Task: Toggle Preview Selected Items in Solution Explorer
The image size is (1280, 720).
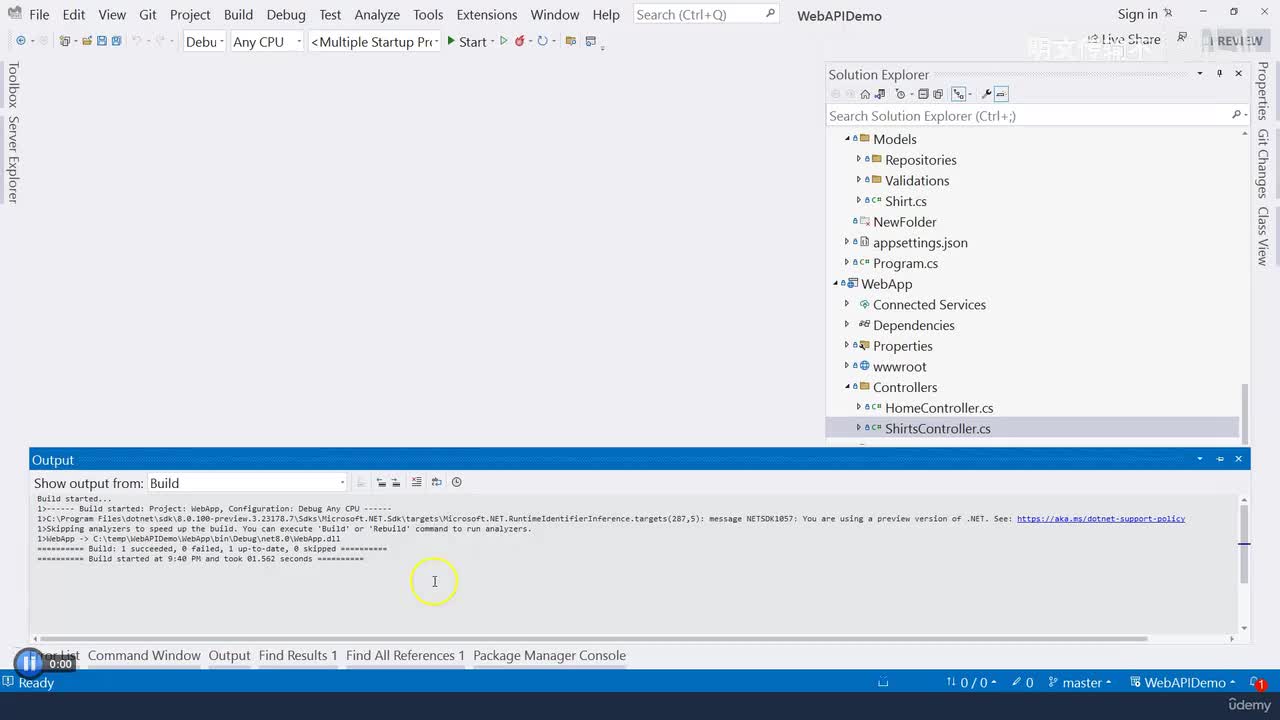Action: click(1001, 94)
